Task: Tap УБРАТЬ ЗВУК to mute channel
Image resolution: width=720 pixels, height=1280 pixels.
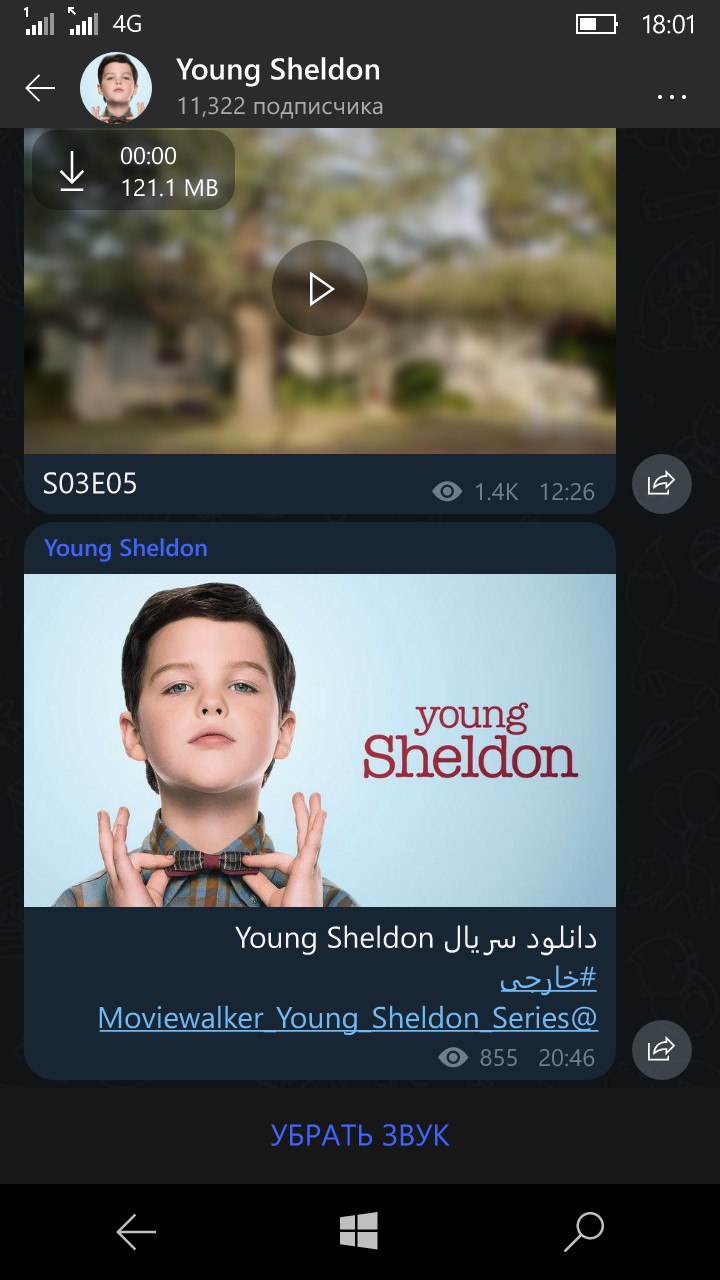Action: (360, 1135)
